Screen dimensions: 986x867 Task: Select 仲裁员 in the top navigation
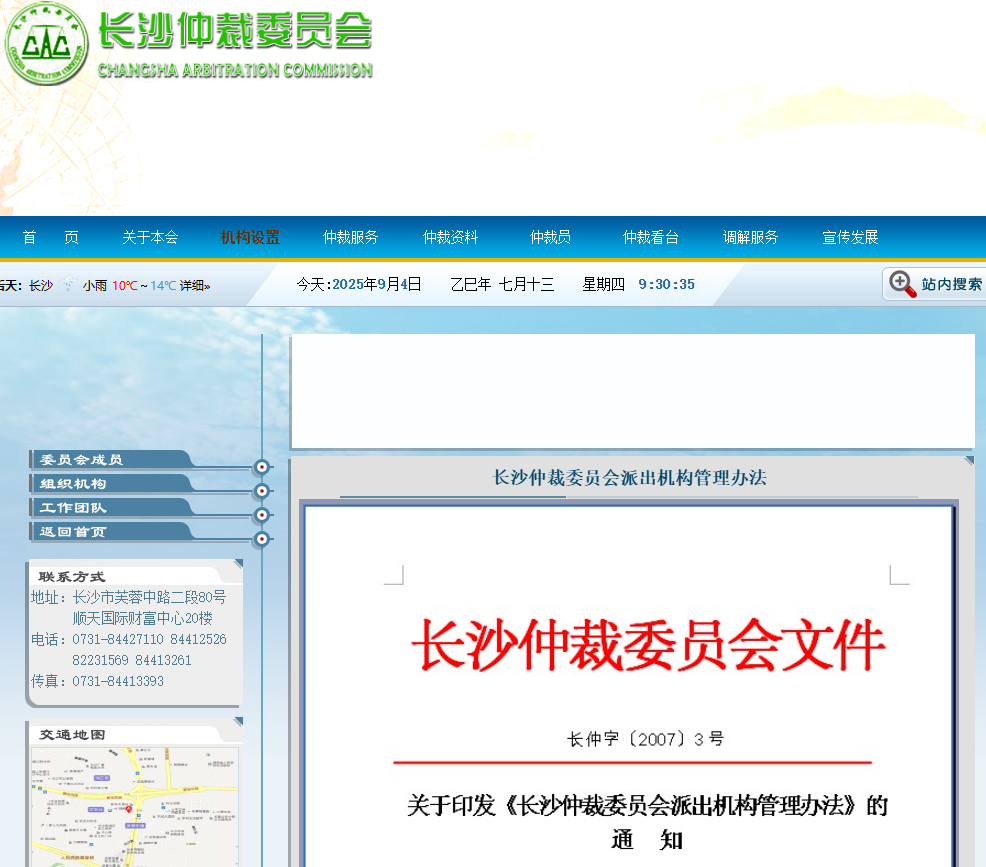point(550,237)
